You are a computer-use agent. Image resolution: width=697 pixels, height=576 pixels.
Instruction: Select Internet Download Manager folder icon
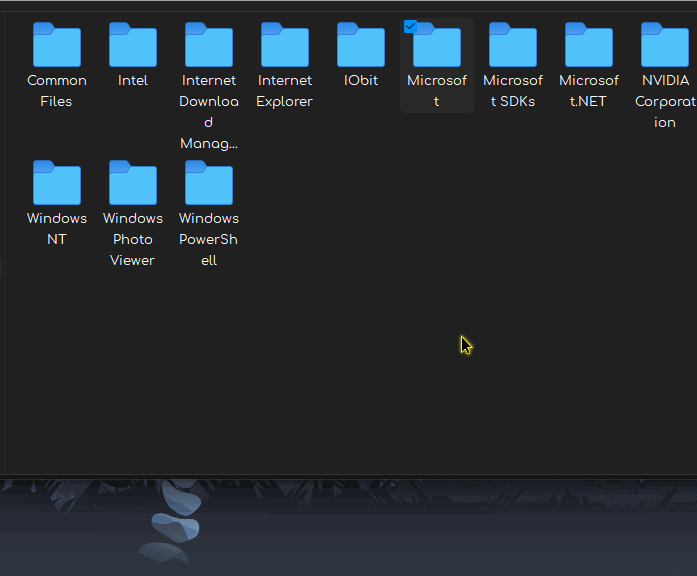pyautogui.click(x=209, y=44)
